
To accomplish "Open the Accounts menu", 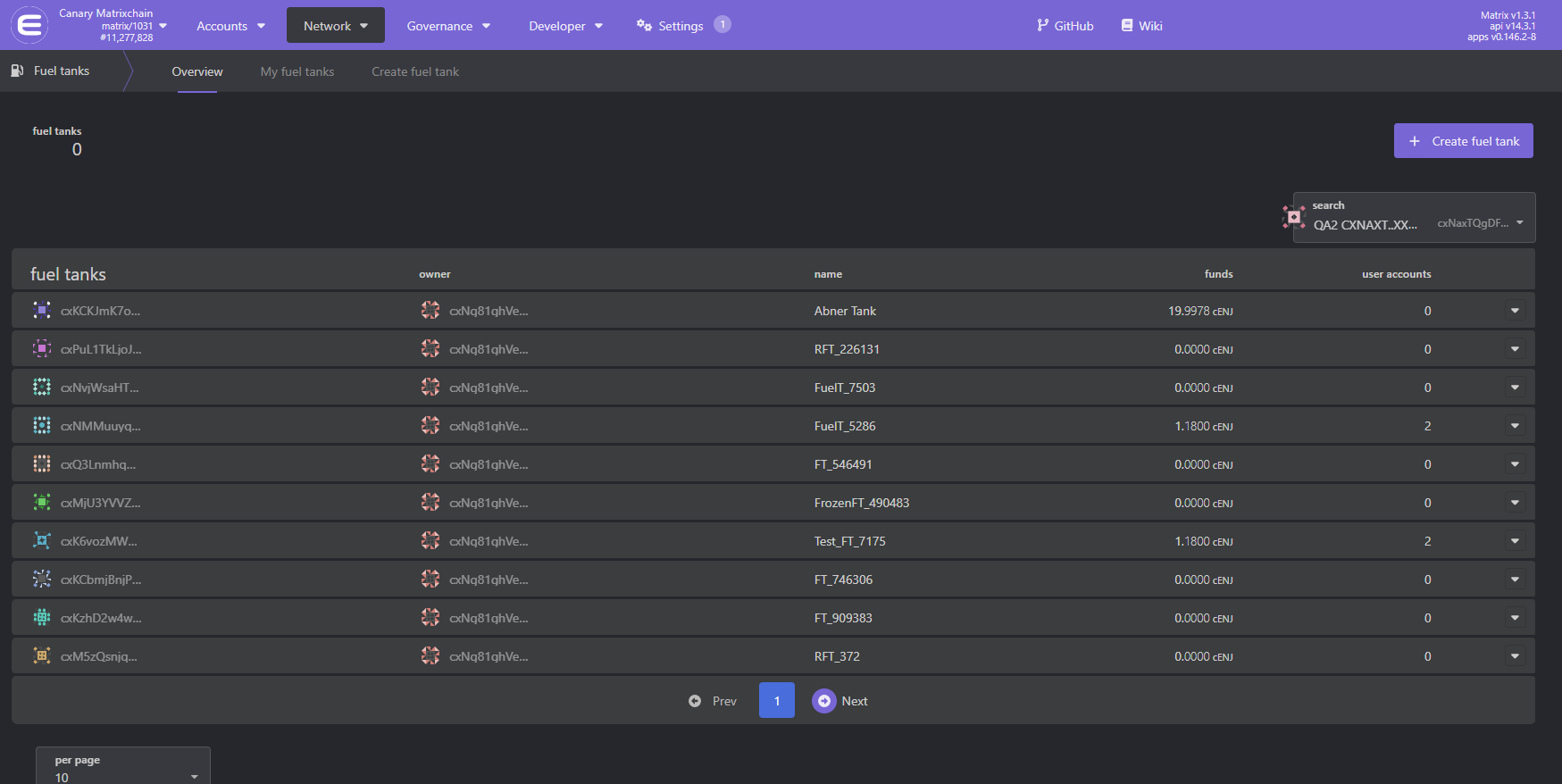I will 231,26.
